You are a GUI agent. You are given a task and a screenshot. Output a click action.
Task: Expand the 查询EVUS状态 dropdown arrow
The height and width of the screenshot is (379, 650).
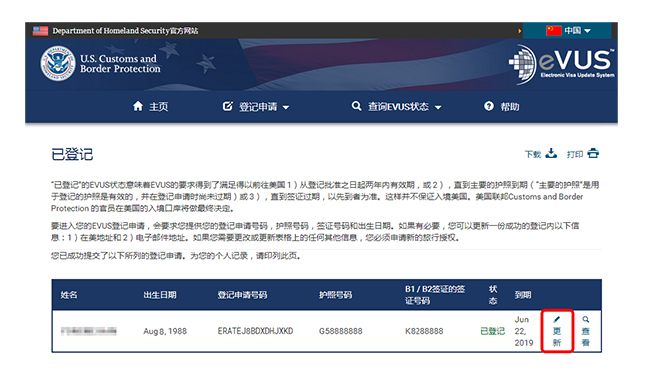[438, 107]
